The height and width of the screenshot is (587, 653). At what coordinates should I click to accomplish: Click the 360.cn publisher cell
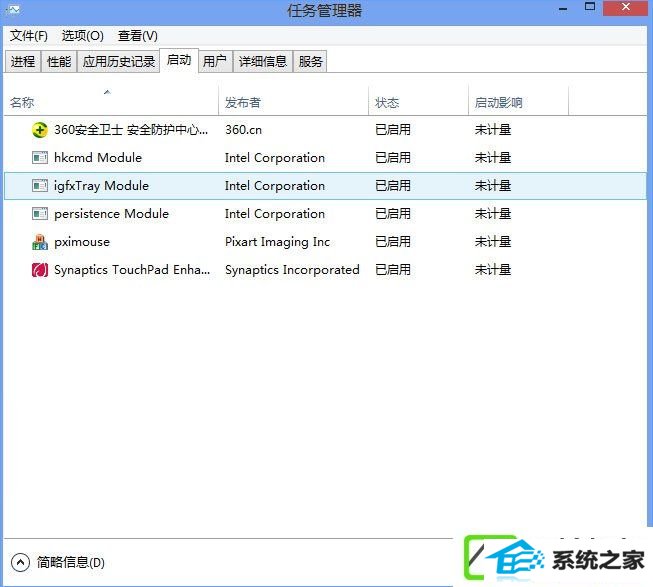point(244,130)
